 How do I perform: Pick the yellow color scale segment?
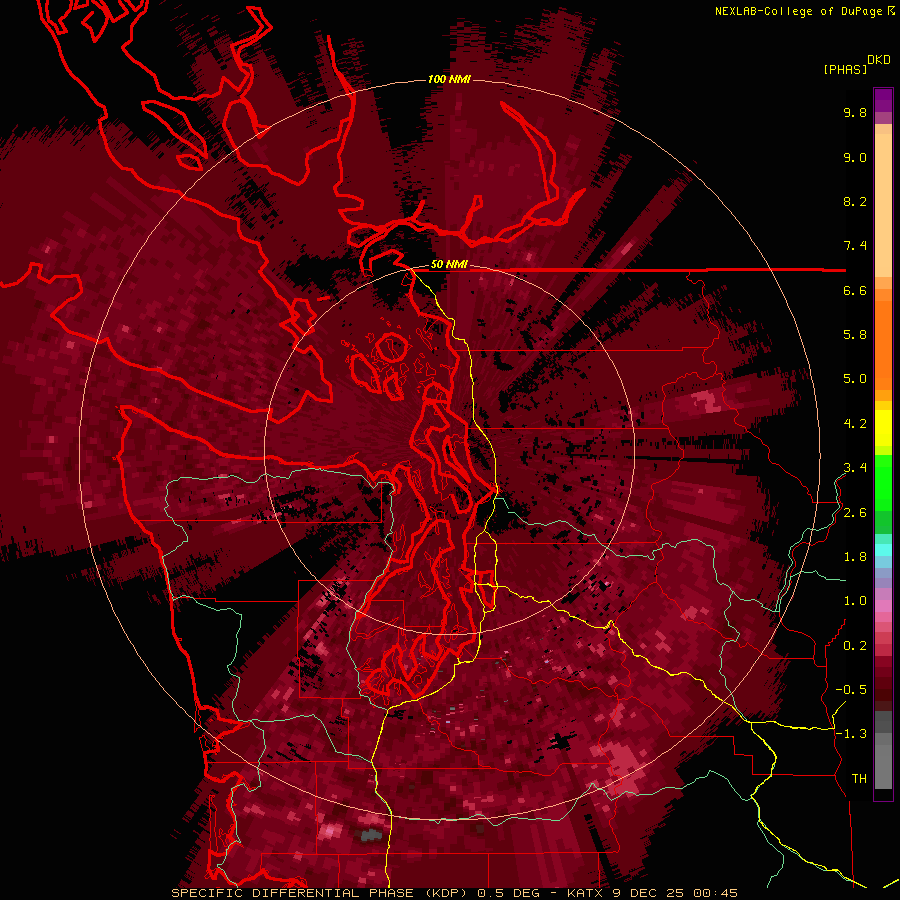pyautogui.click(x=883, y=428)
